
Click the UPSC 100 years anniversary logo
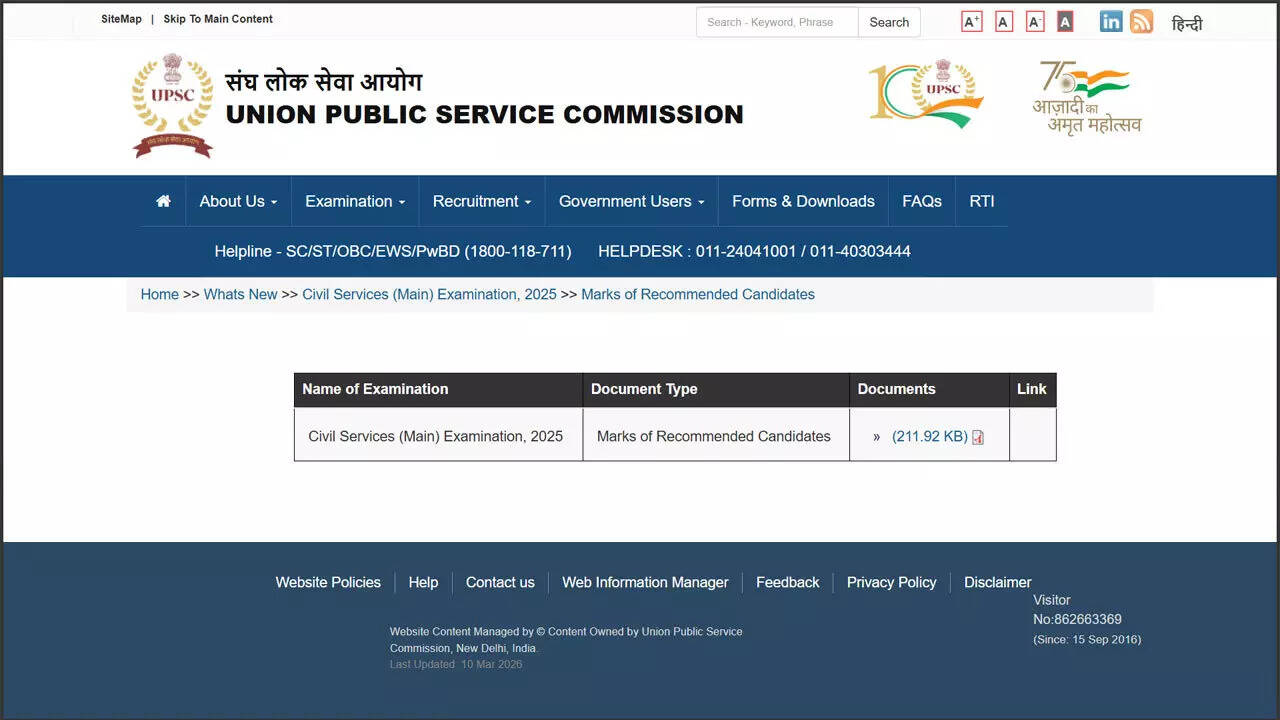pyautogui.click(x=925, y=93)
